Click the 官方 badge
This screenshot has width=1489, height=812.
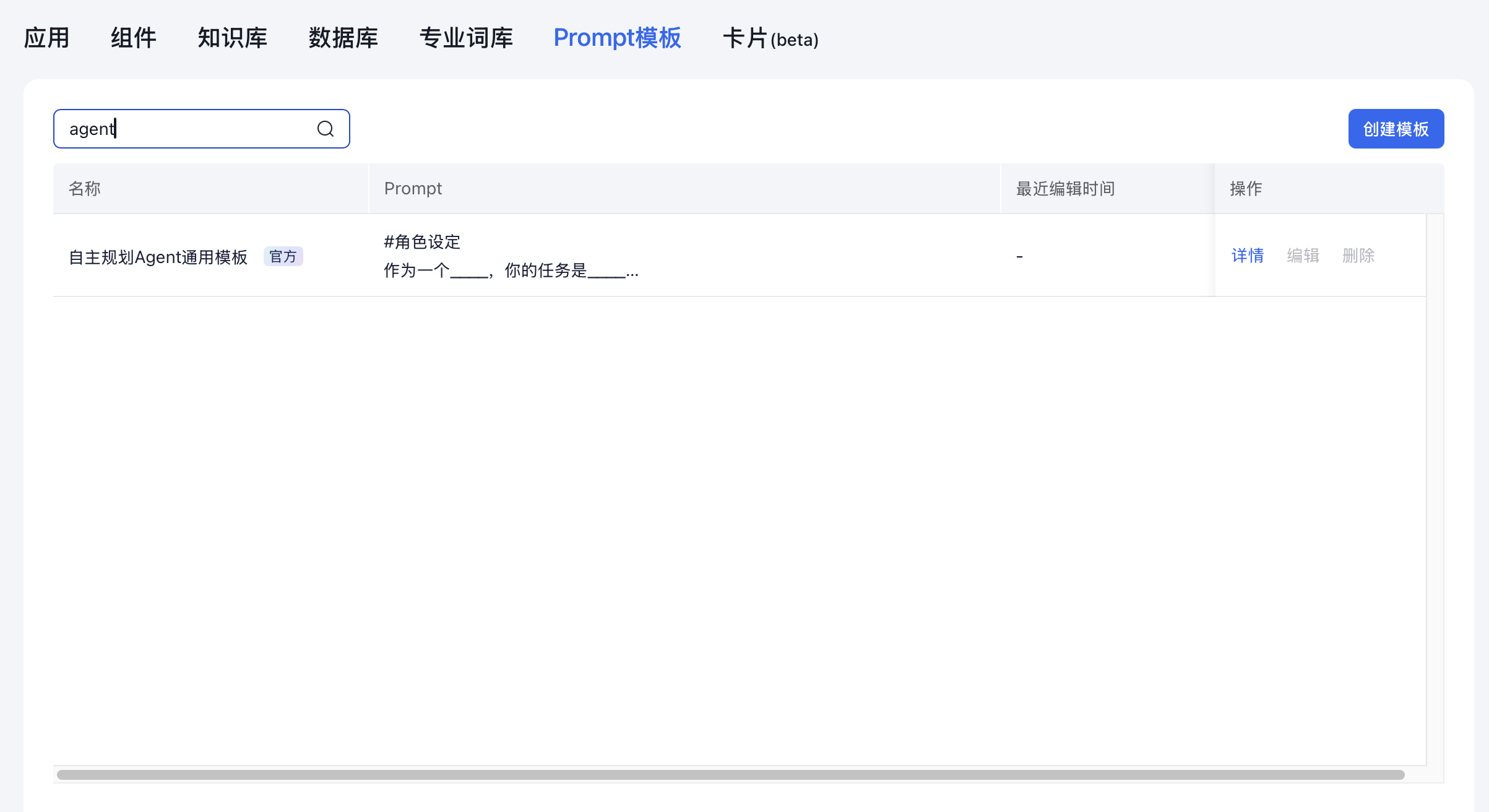(x=283, y=256)
